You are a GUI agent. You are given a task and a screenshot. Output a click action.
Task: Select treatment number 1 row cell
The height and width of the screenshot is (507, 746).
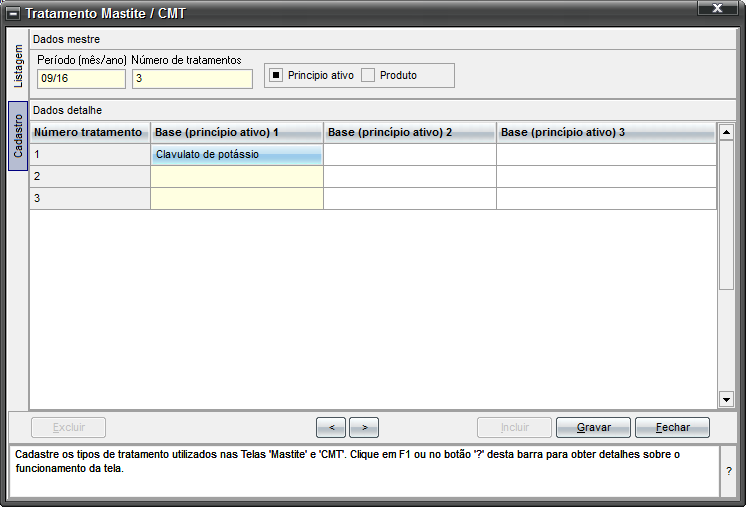click(x=90, y=155)
